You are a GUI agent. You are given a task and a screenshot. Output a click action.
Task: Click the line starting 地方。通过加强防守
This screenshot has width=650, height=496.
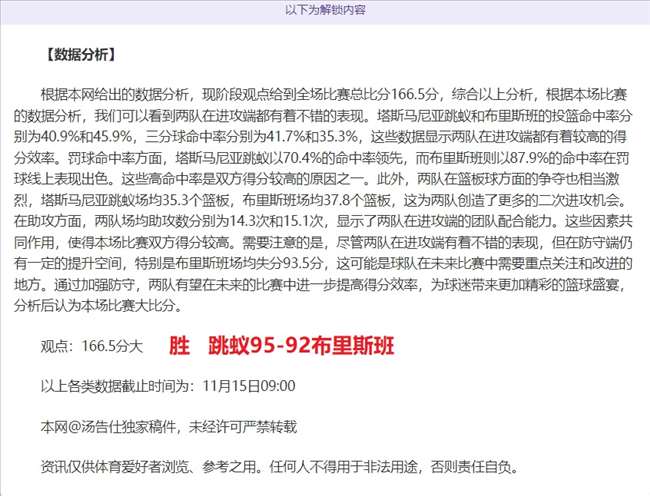319,284
